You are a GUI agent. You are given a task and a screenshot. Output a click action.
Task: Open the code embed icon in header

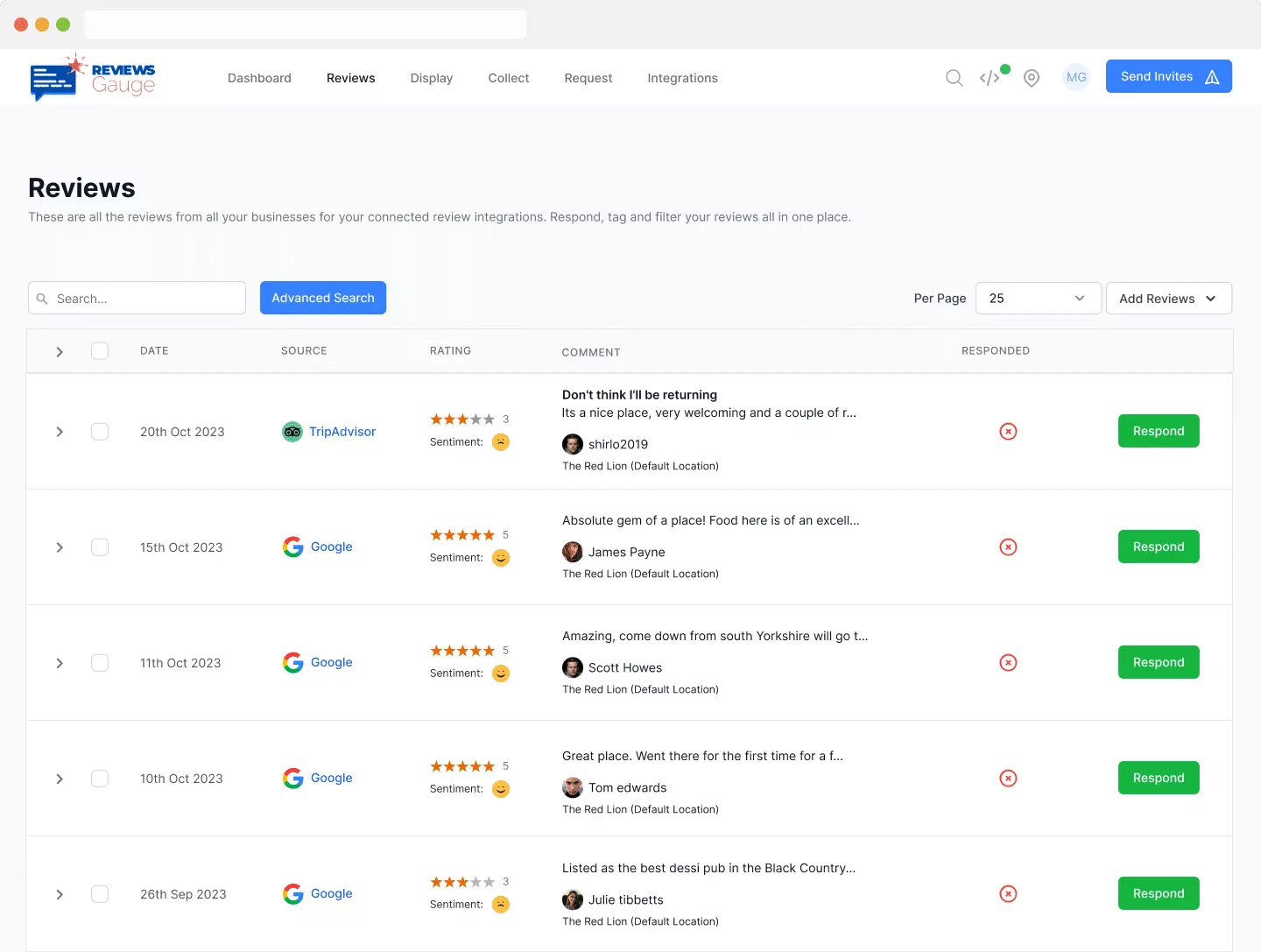[990, 78]
